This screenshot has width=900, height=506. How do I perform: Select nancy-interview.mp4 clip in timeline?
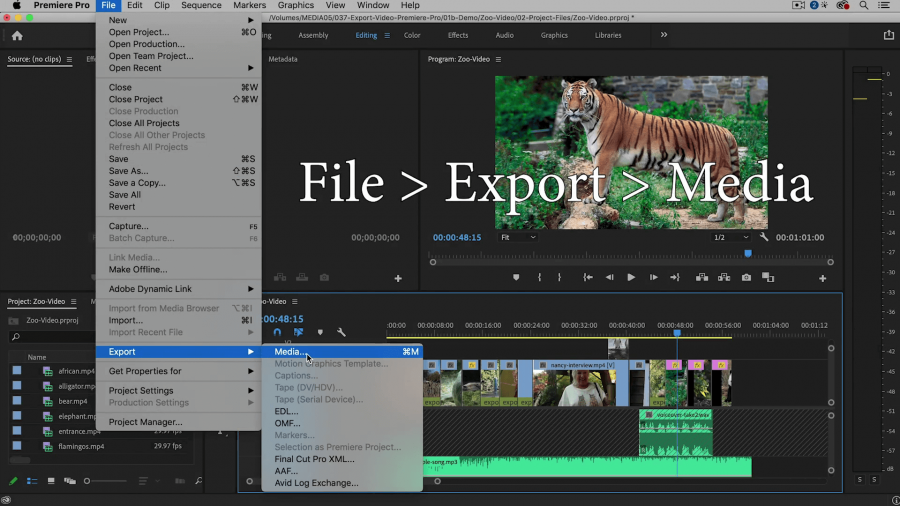tap(580, 383)
